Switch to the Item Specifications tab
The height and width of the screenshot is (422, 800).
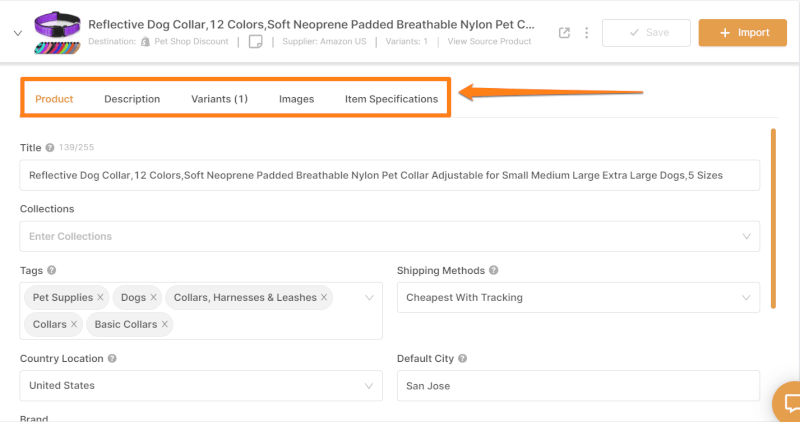(x=391, y=99)
